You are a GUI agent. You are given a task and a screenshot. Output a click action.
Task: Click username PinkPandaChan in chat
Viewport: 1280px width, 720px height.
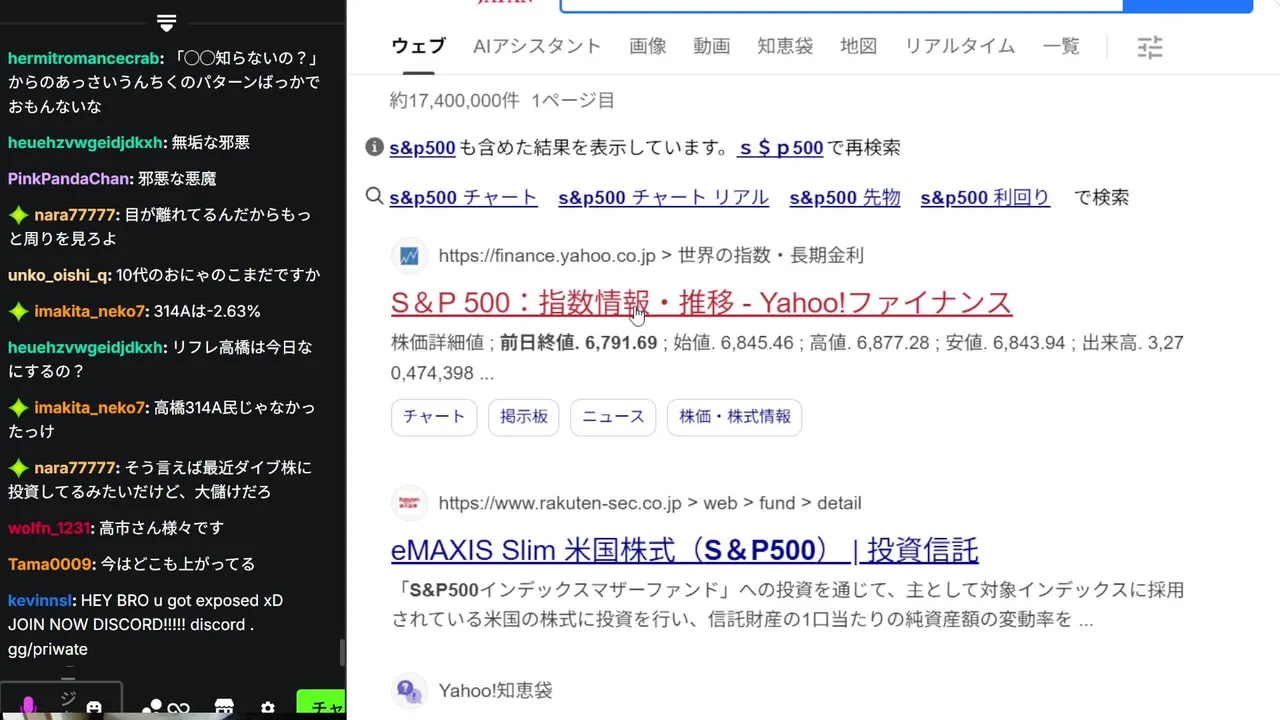pyautogui.click(x=69, y=179)
